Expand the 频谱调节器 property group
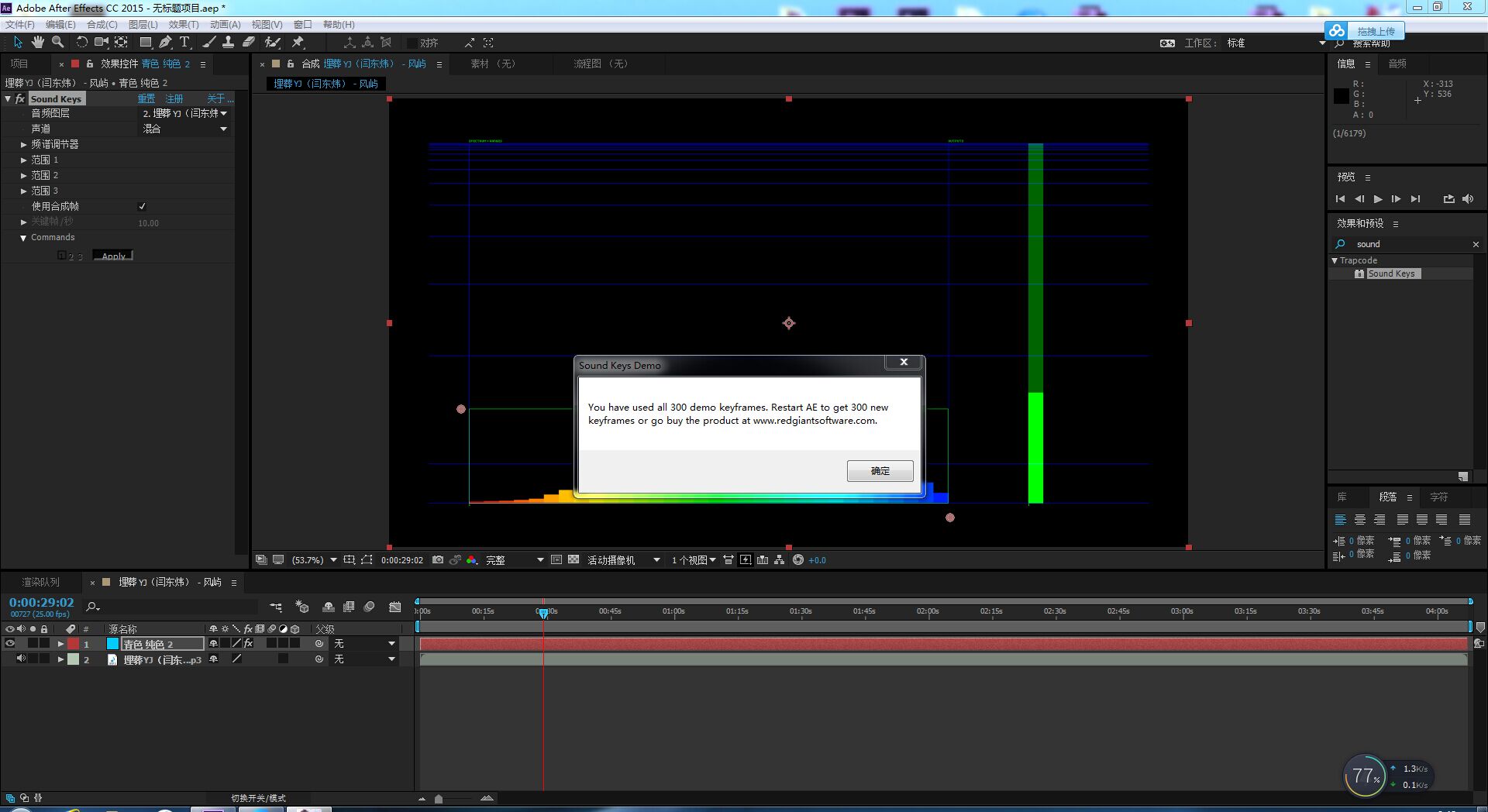1488x812 pixels. [x=24, y=145]
